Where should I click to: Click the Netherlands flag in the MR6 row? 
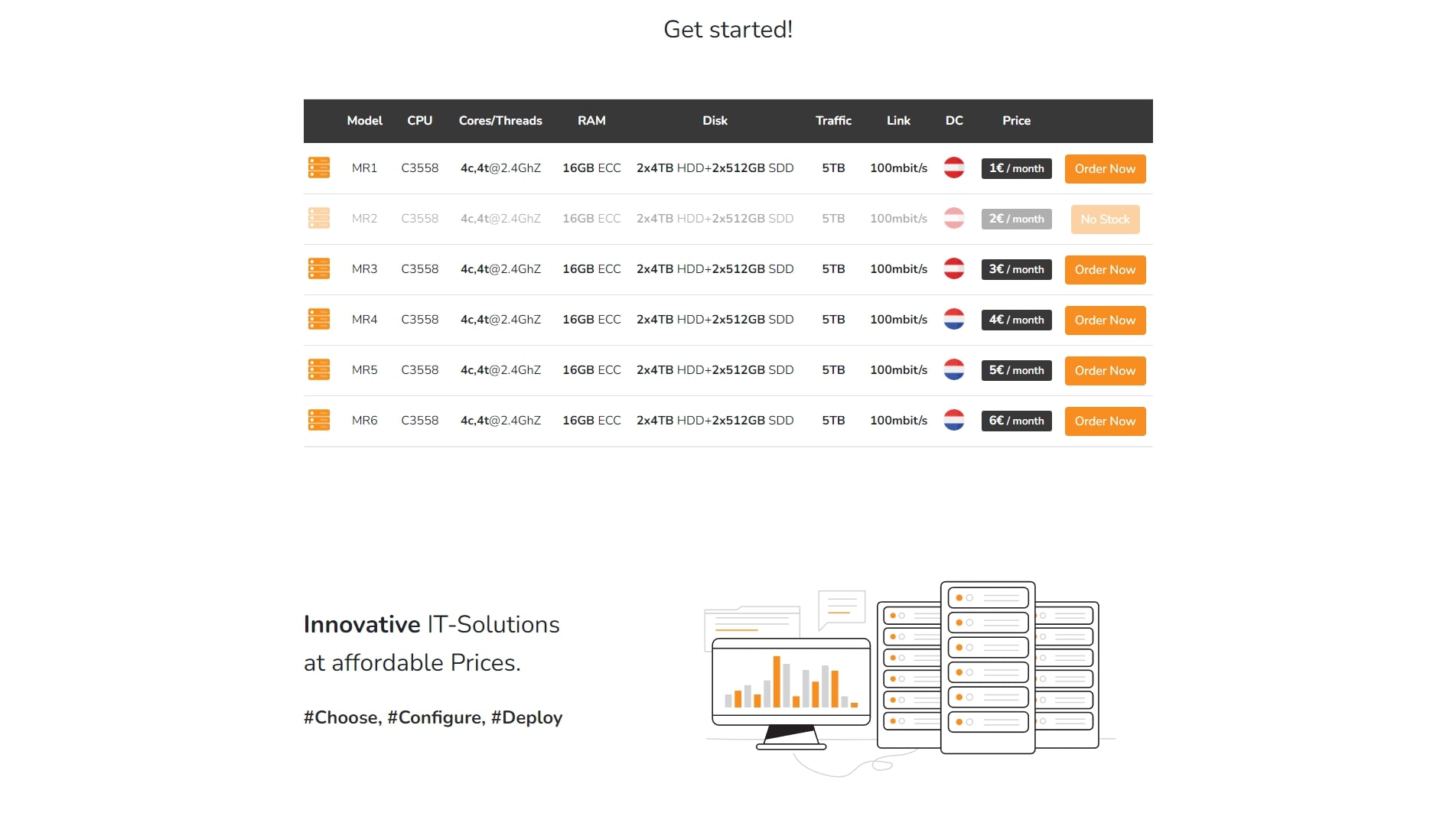(x=953, y=420)
